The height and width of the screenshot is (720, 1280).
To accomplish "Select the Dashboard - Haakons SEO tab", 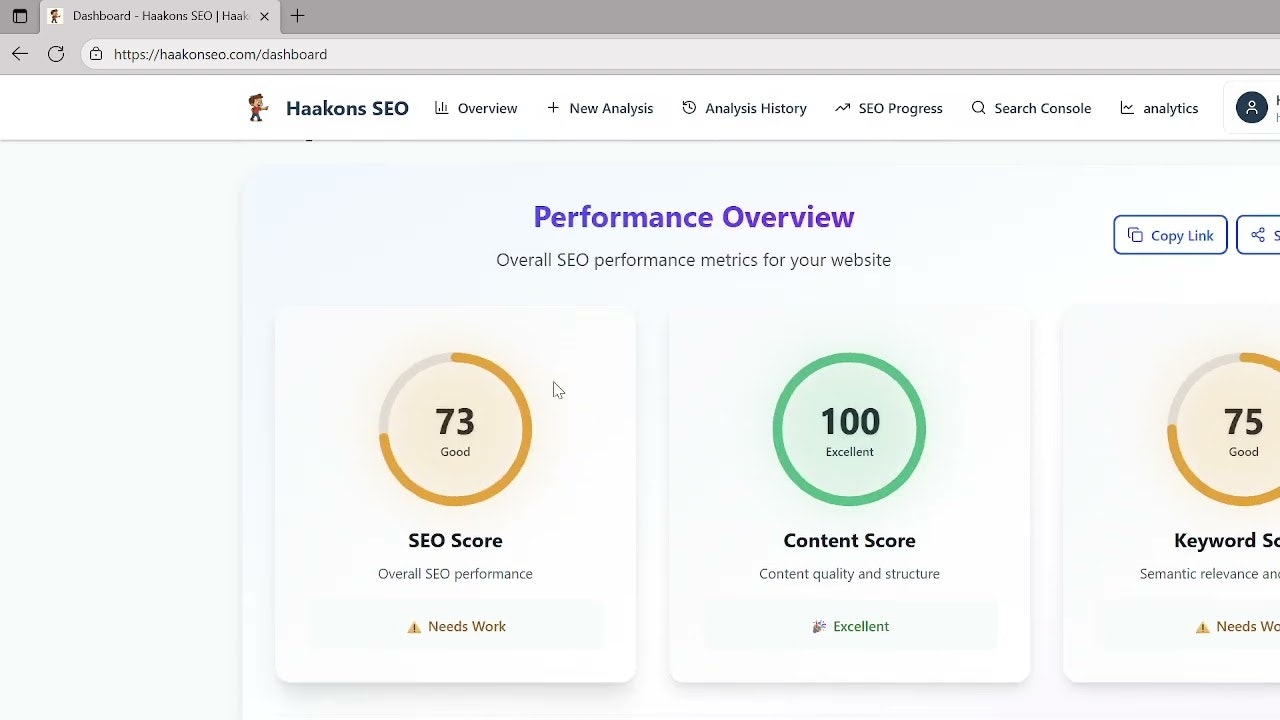I will [x=160, y=16].
